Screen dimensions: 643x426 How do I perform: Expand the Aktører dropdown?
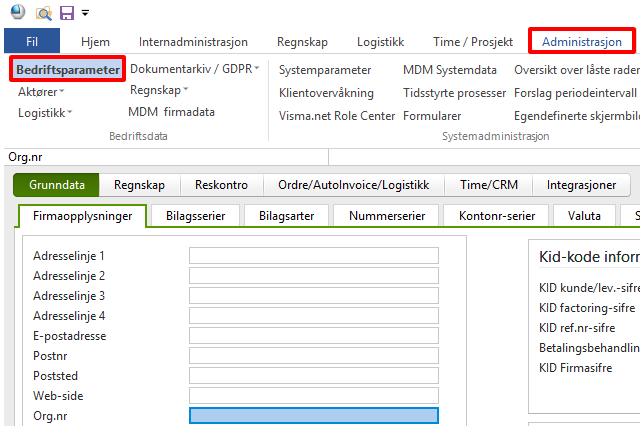point(41,92)
